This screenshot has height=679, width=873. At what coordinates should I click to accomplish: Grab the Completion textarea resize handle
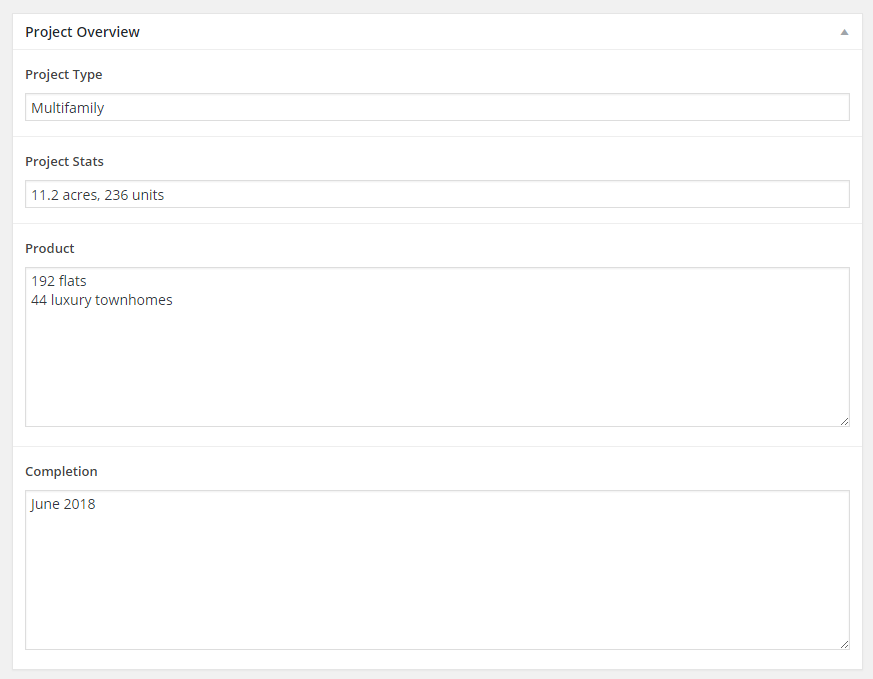[x=844, y=644]
